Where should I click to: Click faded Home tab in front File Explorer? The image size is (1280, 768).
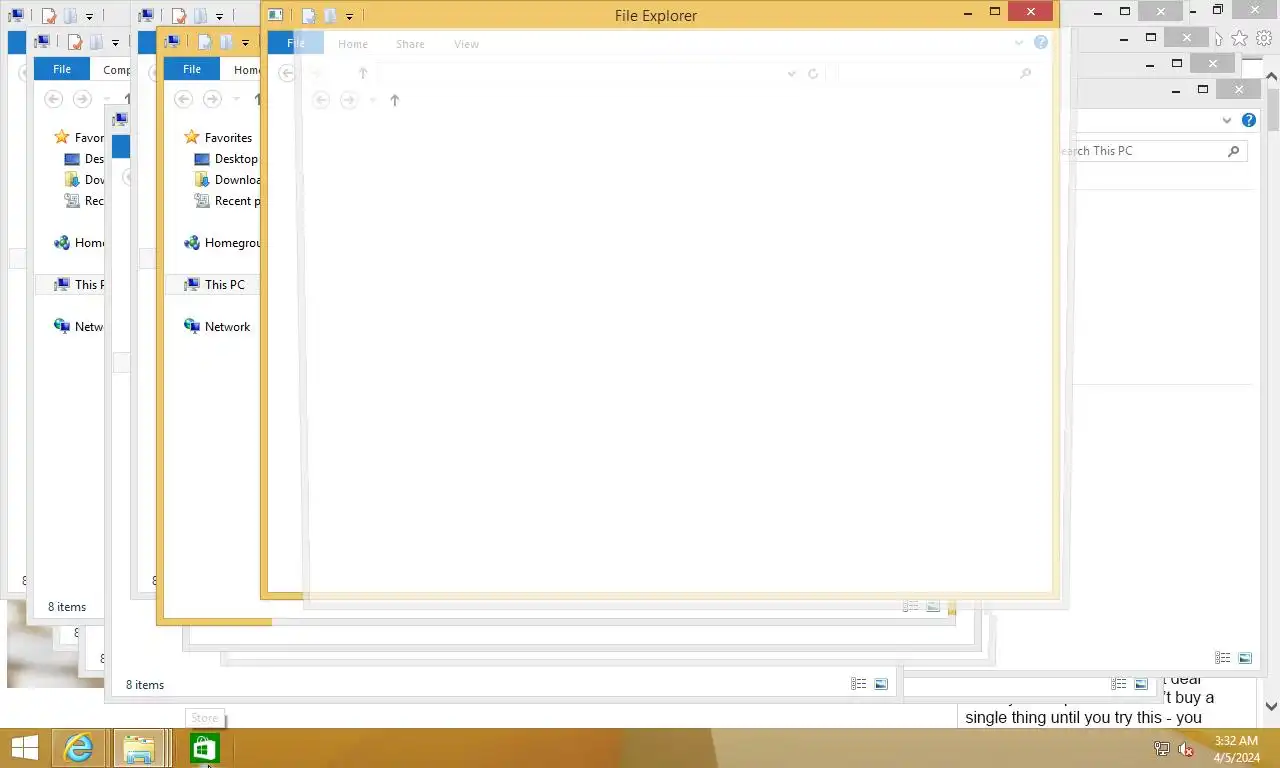point(353,44)
